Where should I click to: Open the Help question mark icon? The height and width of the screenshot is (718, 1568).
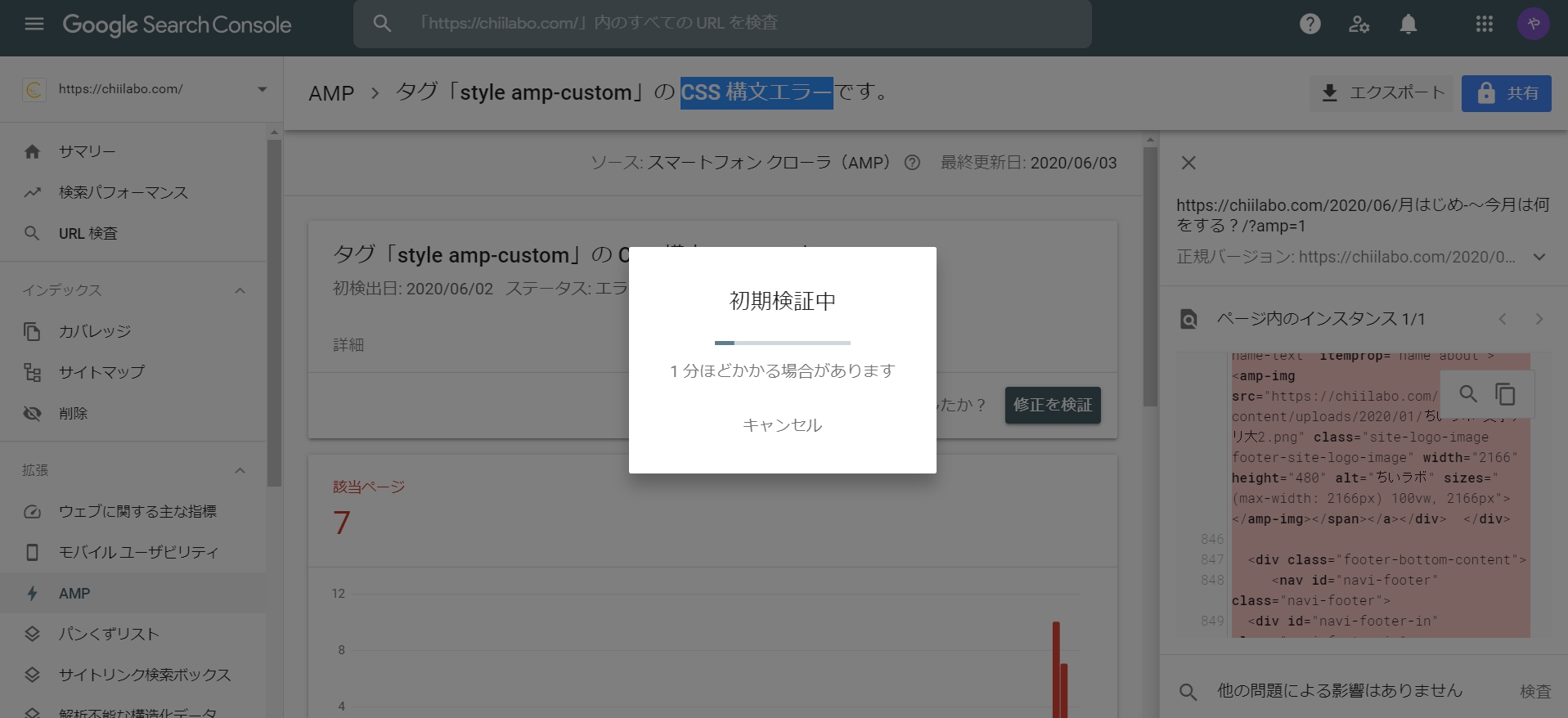pos(1310,24)
